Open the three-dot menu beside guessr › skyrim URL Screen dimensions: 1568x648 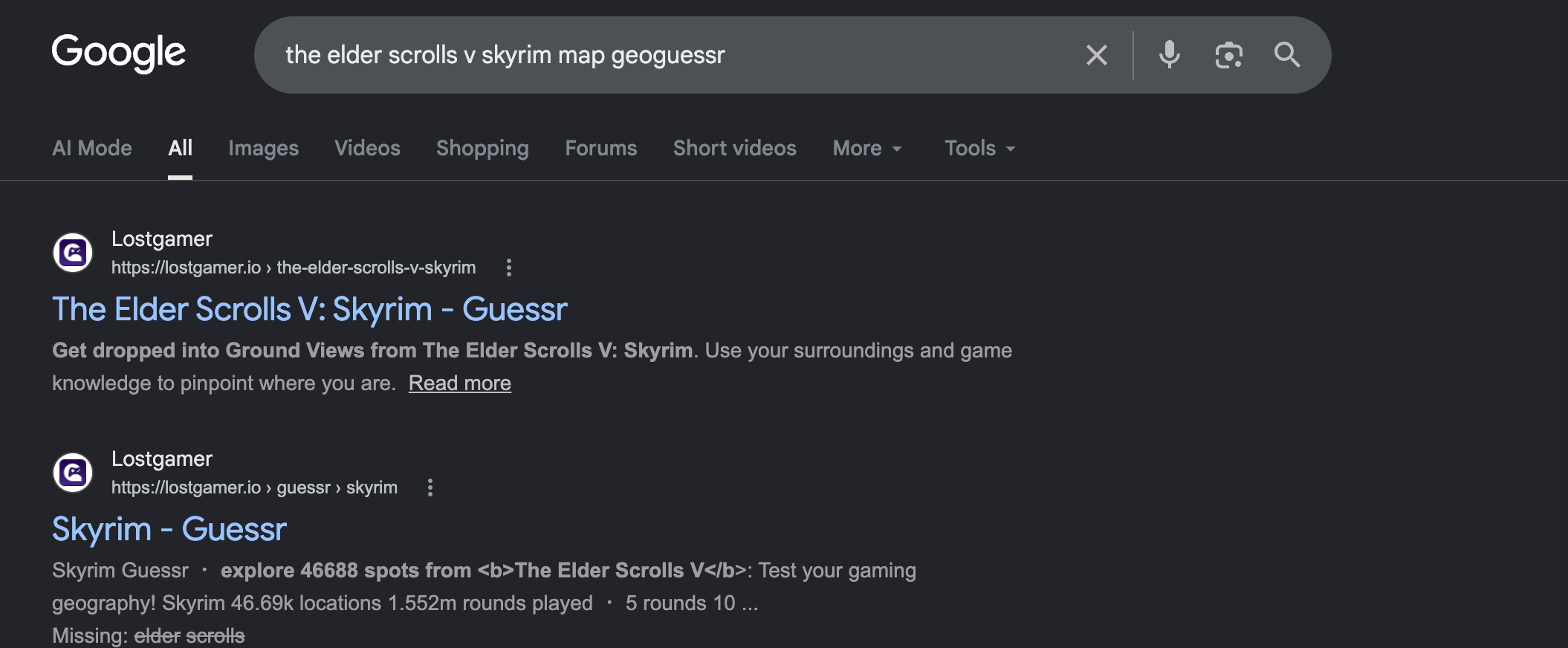(x=430, y=487)
